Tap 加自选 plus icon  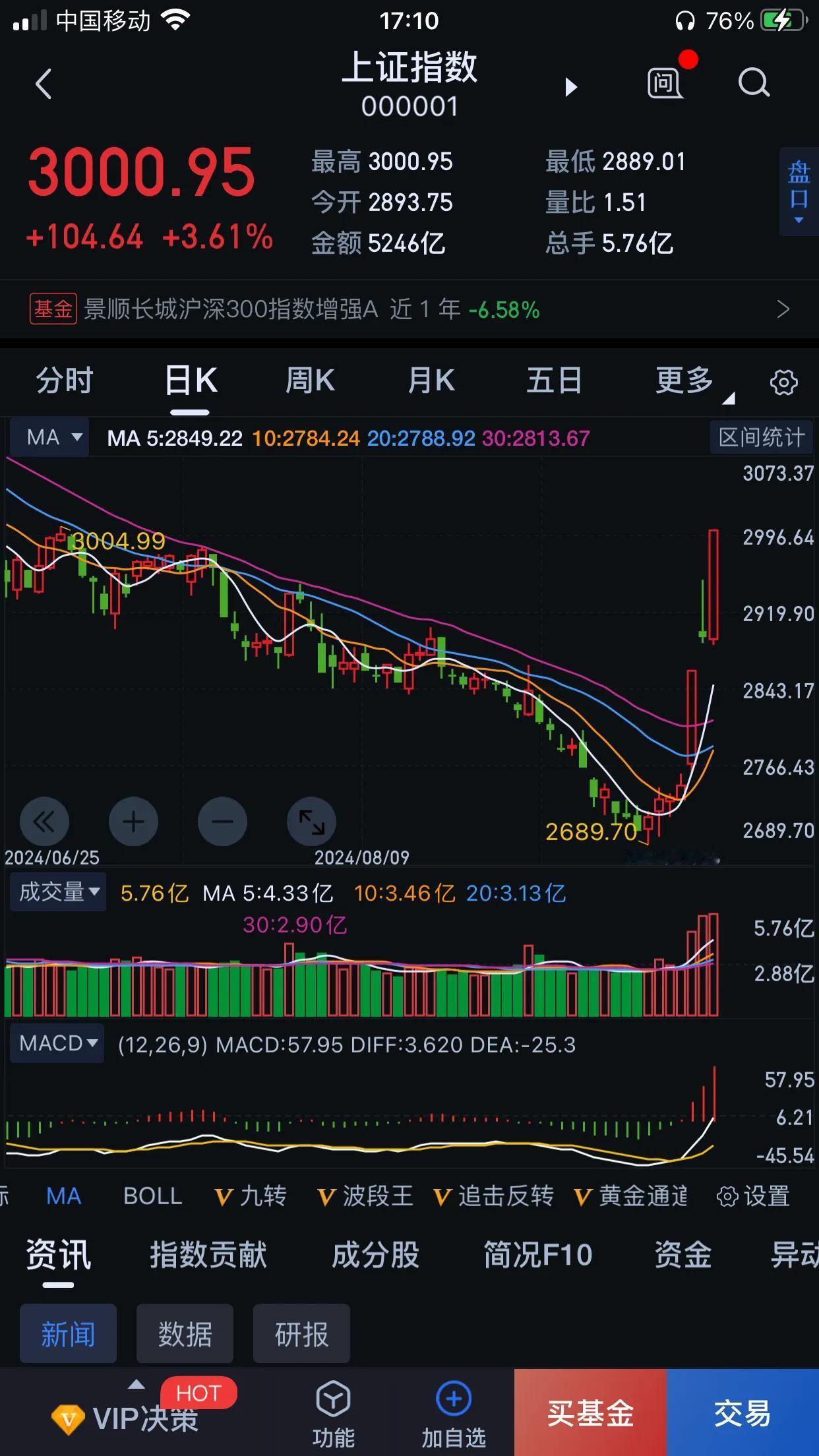click(454, 1398)
